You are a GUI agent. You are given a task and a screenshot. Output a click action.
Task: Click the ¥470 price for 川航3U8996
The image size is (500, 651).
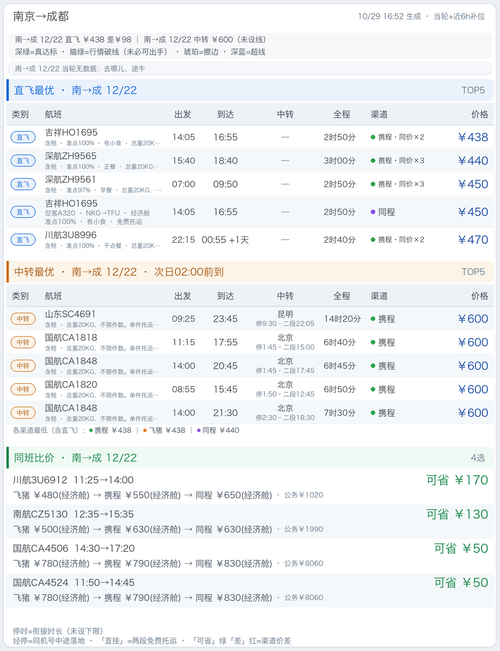pos(473,240)
